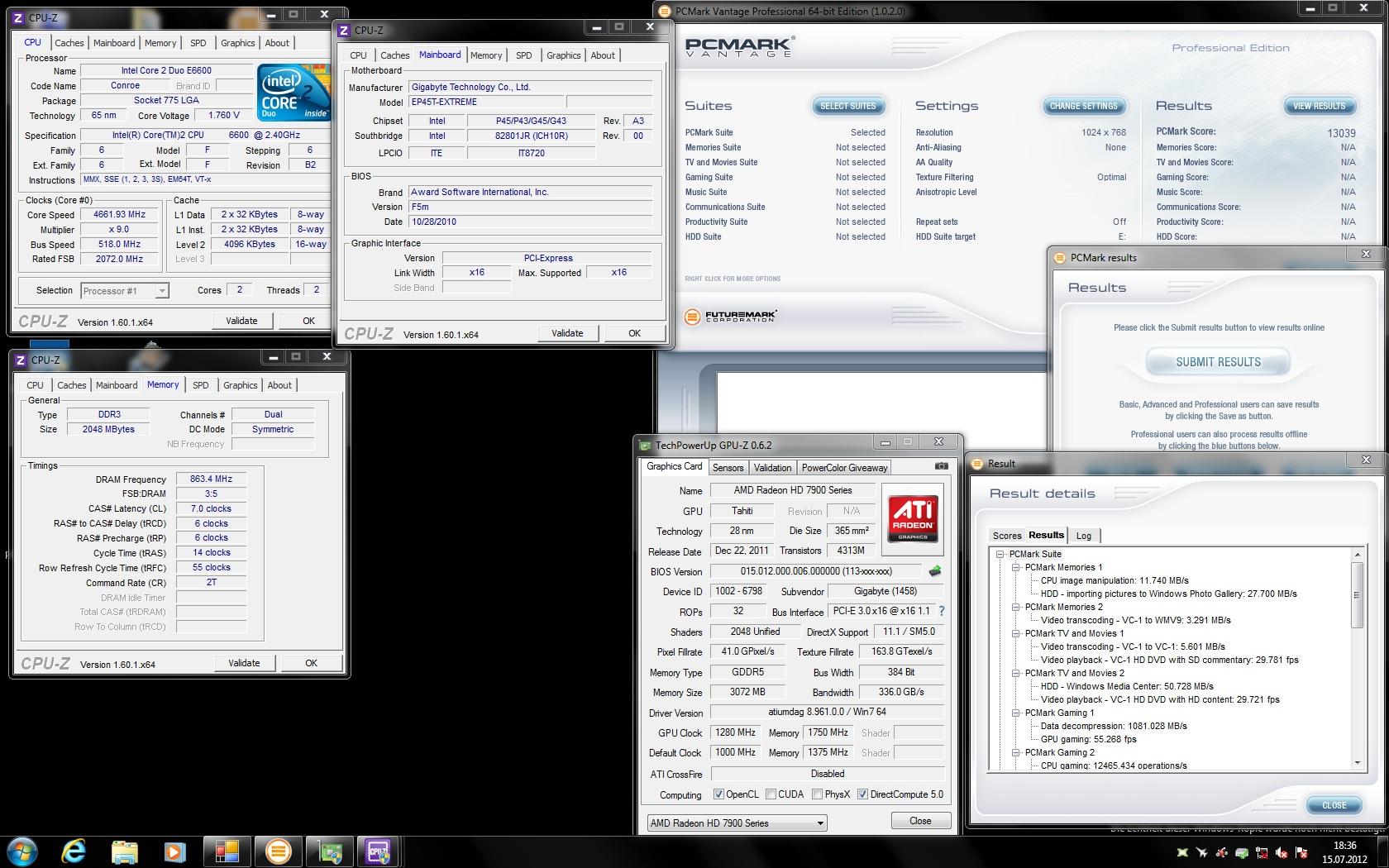Collapse the PCMark TV and Movies 1 node

pyautogui.click(x=1015, y=633)
